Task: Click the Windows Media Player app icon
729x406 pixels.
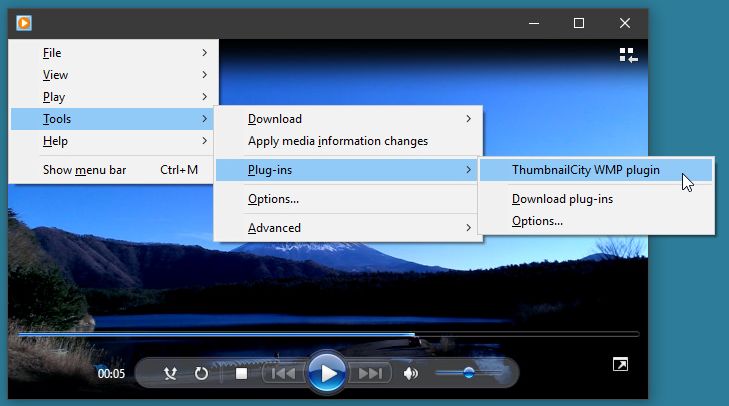Action: pyautogui.click(x=24, y=23)
